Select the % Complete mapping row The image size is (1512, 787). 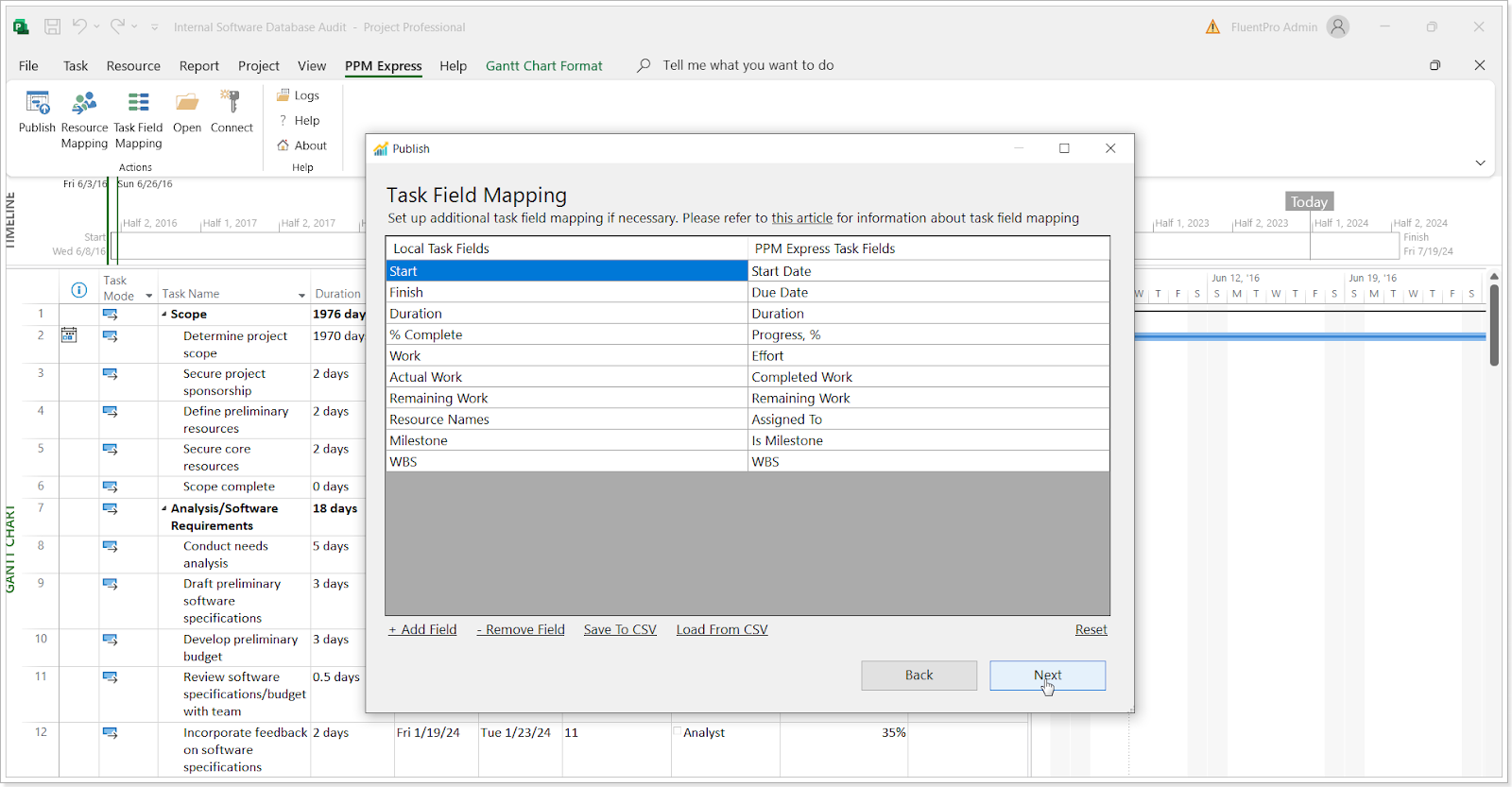tap(747, 335)
